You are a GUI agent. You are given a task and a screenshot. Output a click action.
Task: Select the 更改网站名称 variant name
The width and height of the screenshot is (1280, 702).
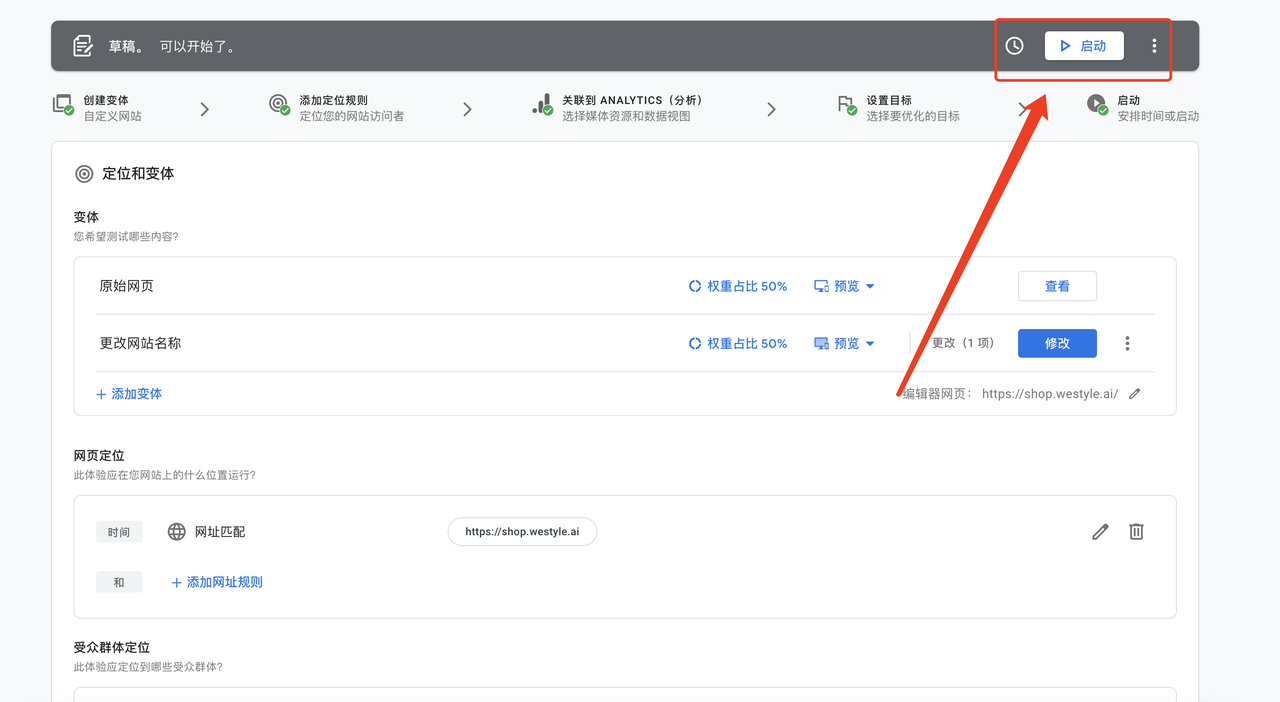click(x=140, y=343)
